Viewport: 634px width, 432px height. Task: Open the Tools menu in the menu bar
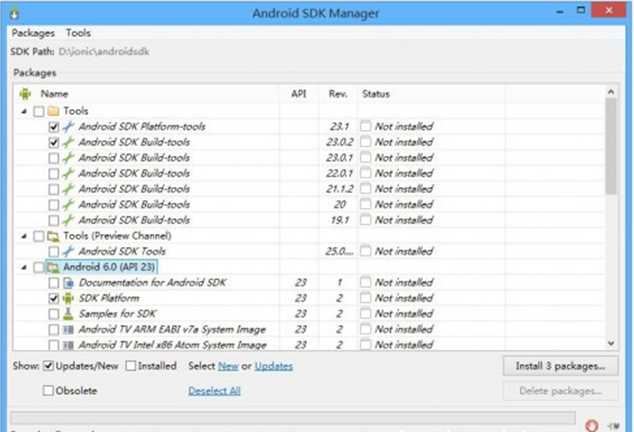[78, 33]
